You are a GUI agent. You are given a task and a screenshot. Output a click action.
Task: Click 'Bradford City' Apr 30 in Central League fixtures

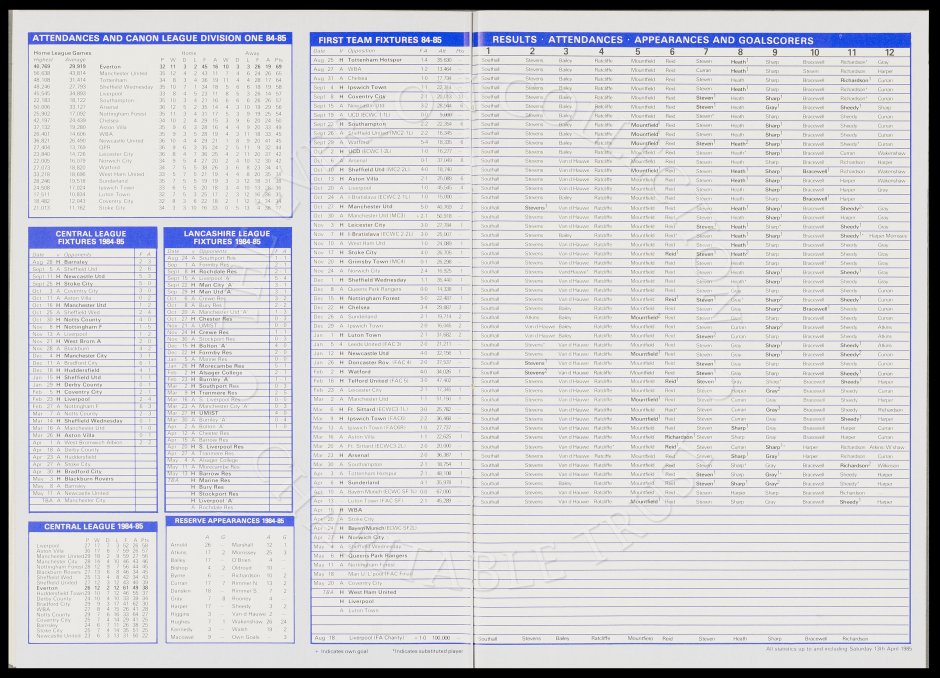point(83,471)
